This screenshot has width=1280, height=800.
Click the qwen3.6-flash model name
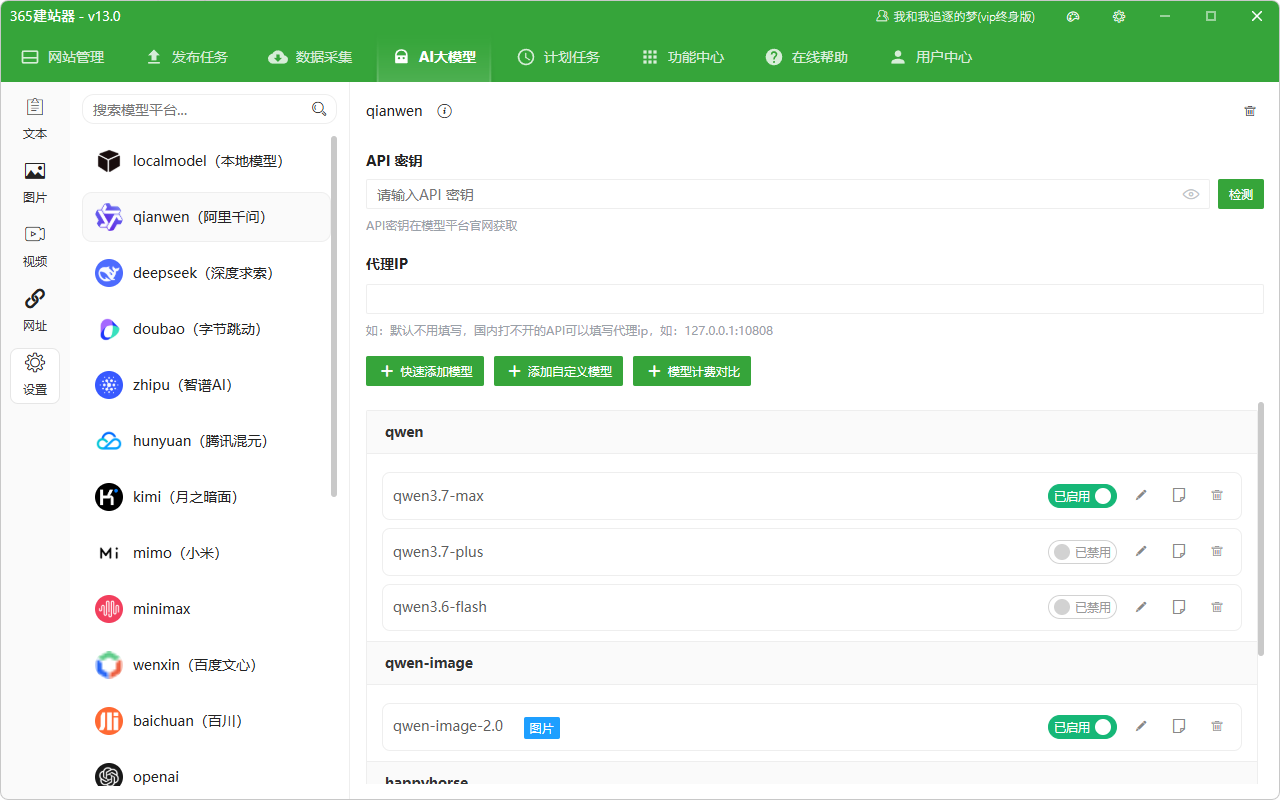440,607
